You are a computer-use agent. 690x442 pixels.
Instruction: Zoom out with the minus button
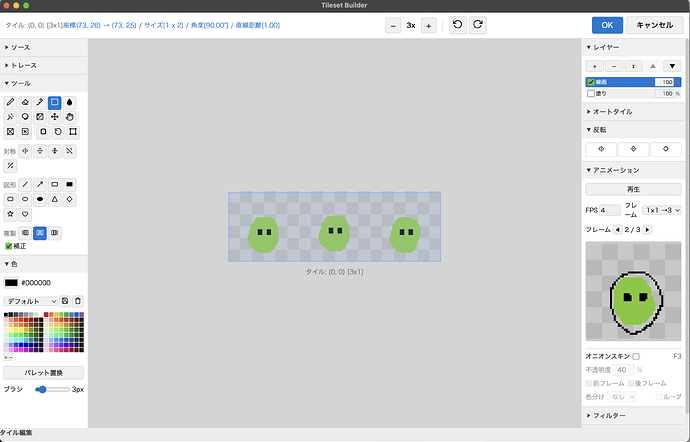pyautogui.click(x=393, y=26)
